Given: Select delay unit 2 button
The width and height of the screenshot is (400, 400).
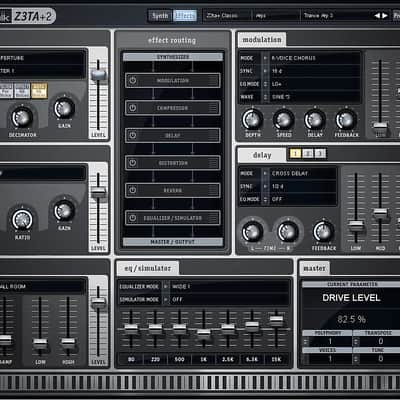Looking at the screenshot, I should pos(308,154).
